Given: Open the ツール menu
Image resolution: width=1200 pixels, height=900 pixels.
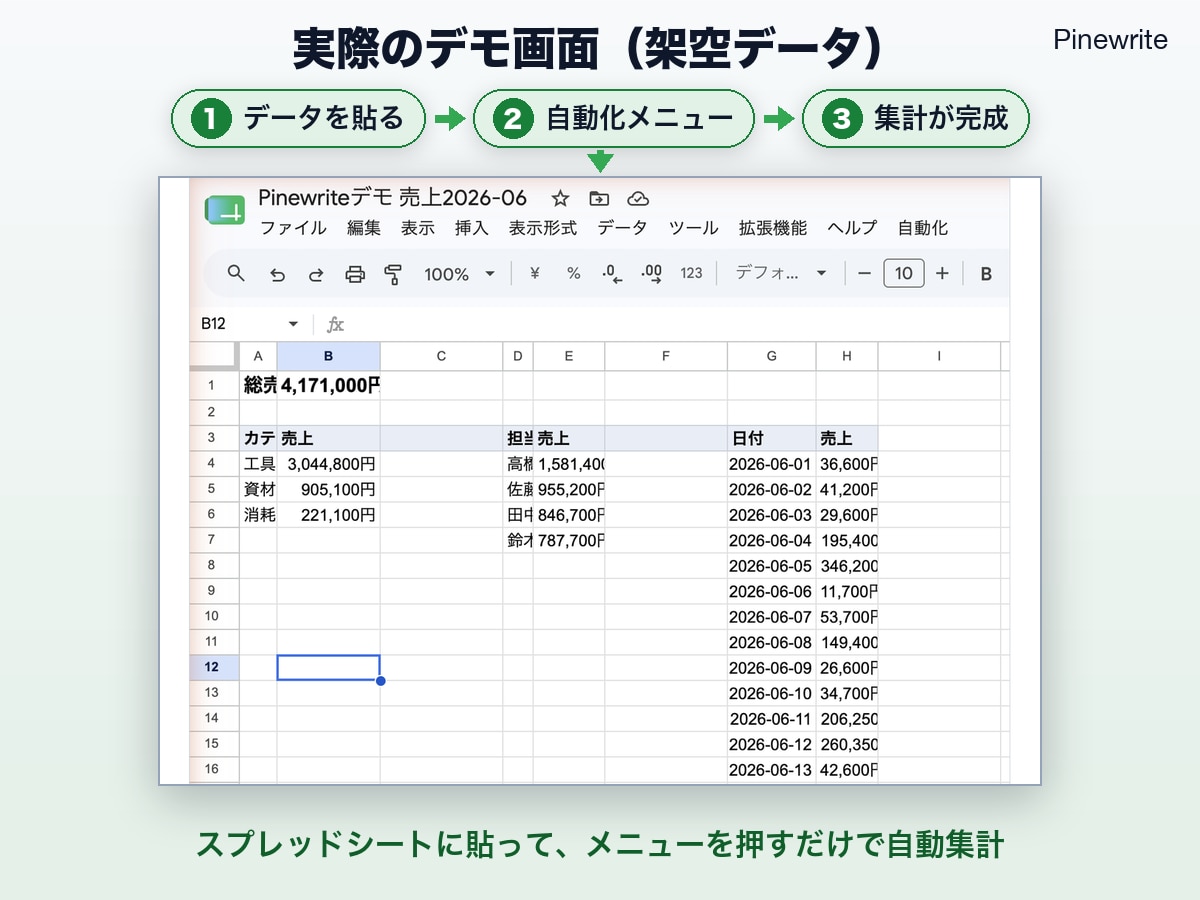Looking at the screenshot, I should tap(693, 228).
